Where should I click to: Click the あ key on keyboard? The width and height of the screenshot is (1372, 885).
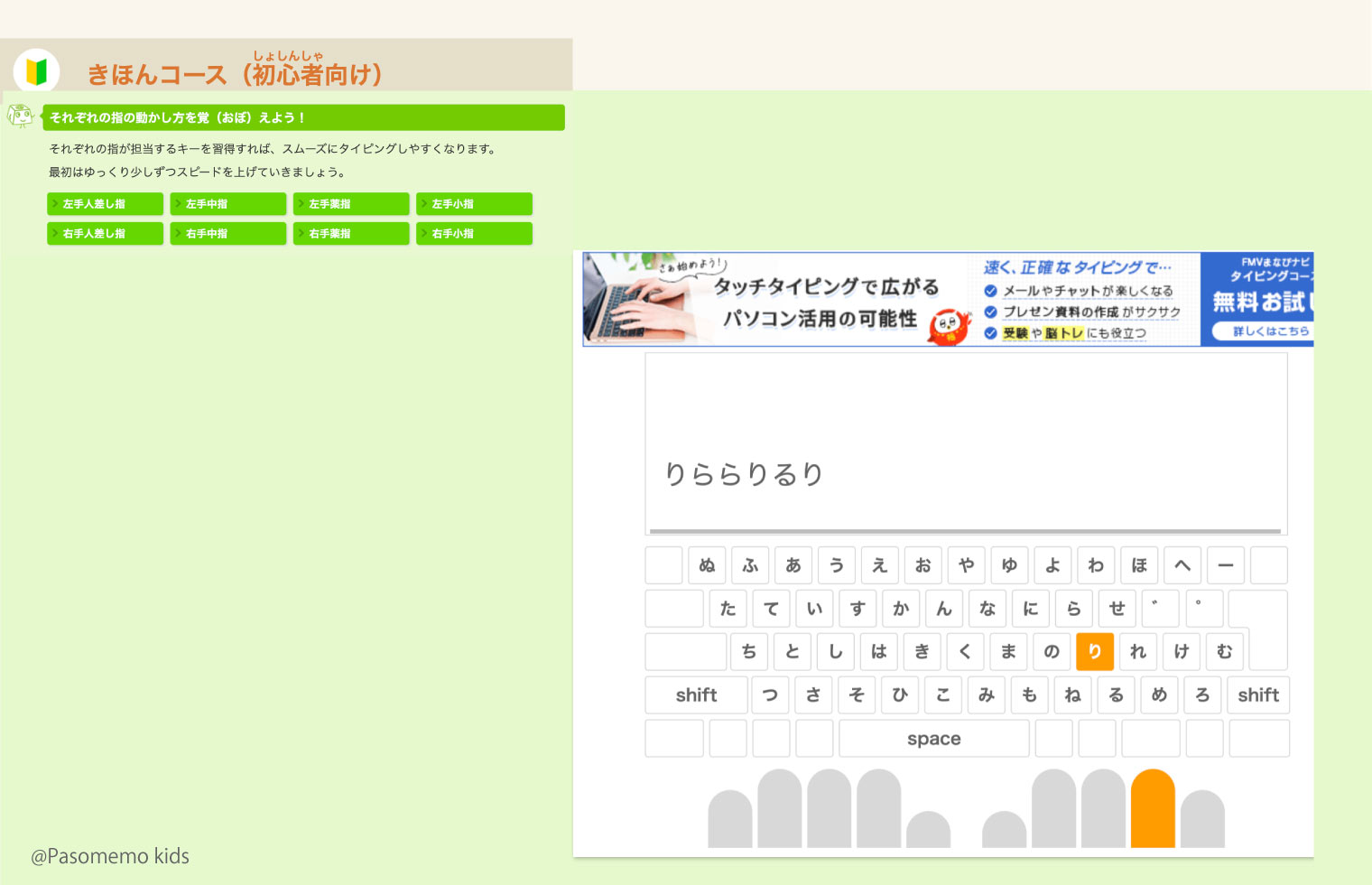793,565
